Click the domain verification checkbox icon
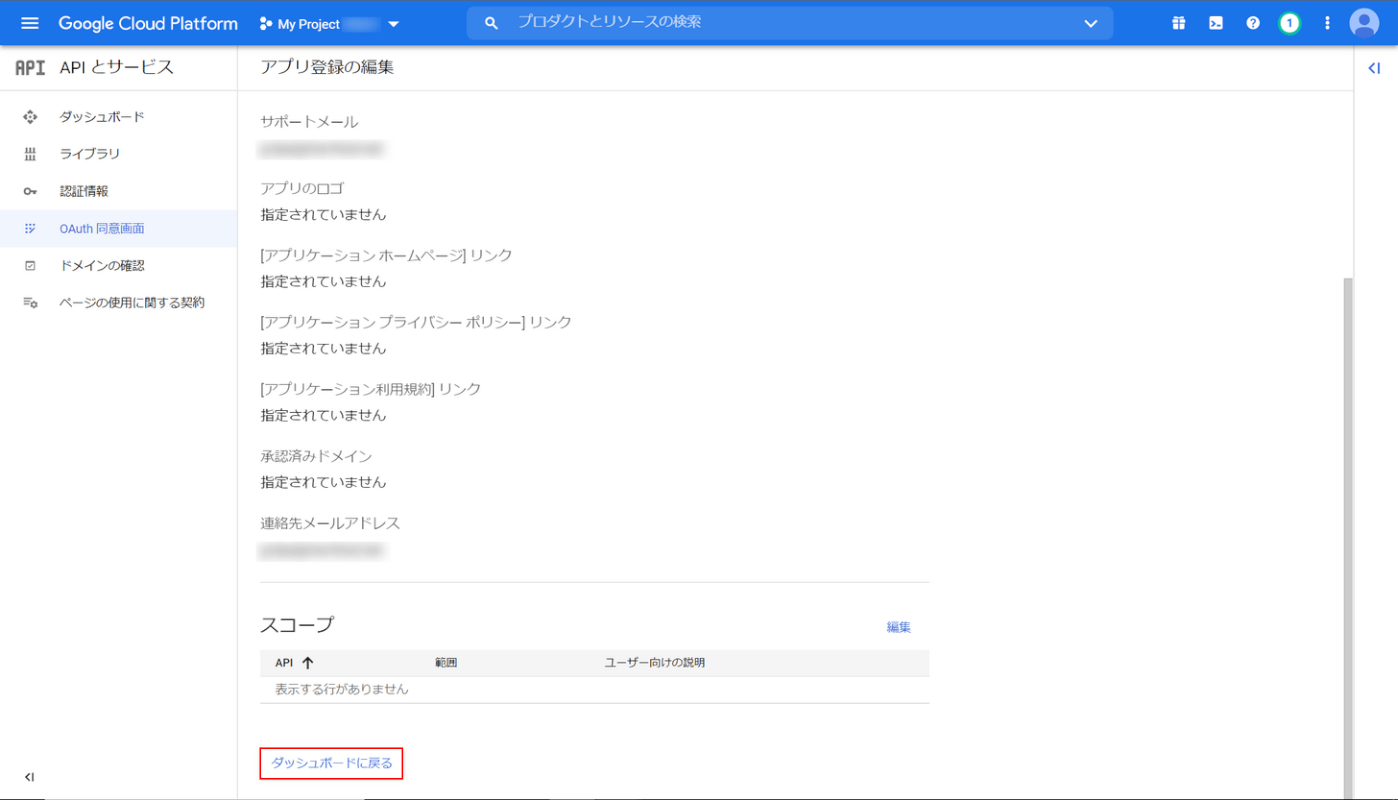This screenshot has height=800, width=1398. pyautogui.click(x=30, y=265)
